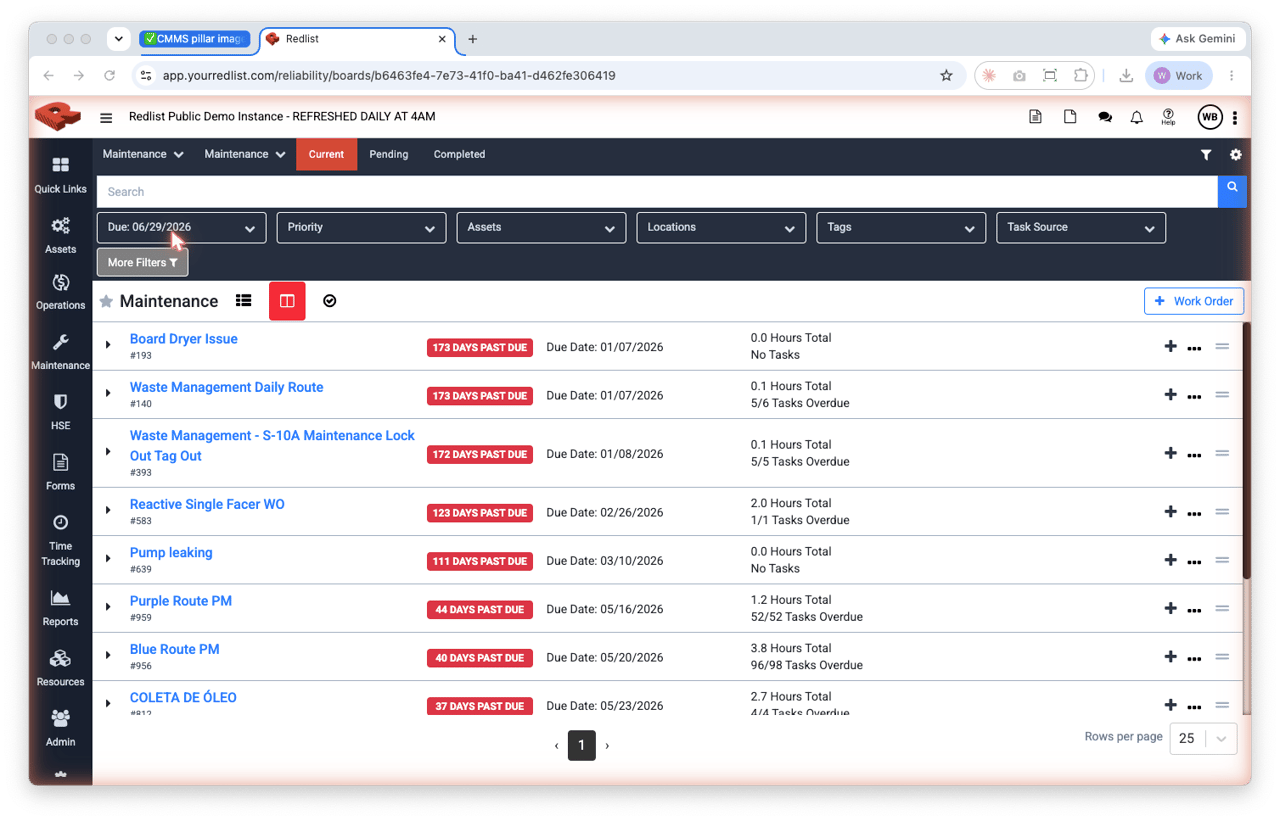Click Ask Gemini button

pyautogui.click(x=1200, y=39)
